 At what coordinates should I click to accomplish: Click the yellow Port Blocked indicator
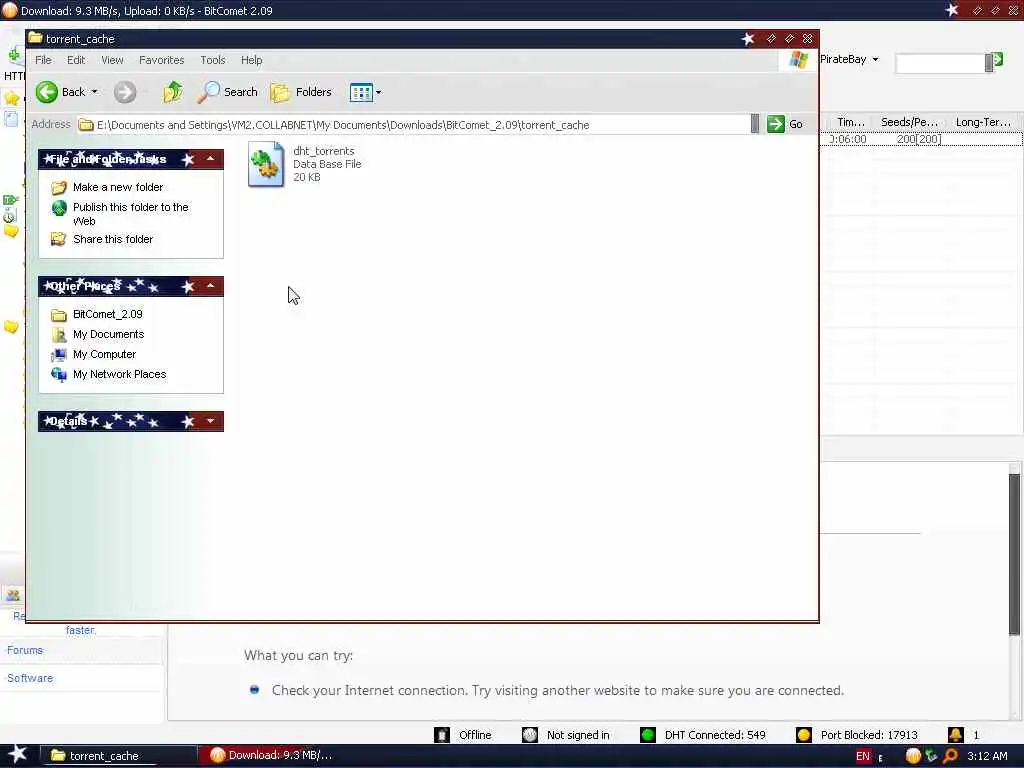[x=804, y=735]
